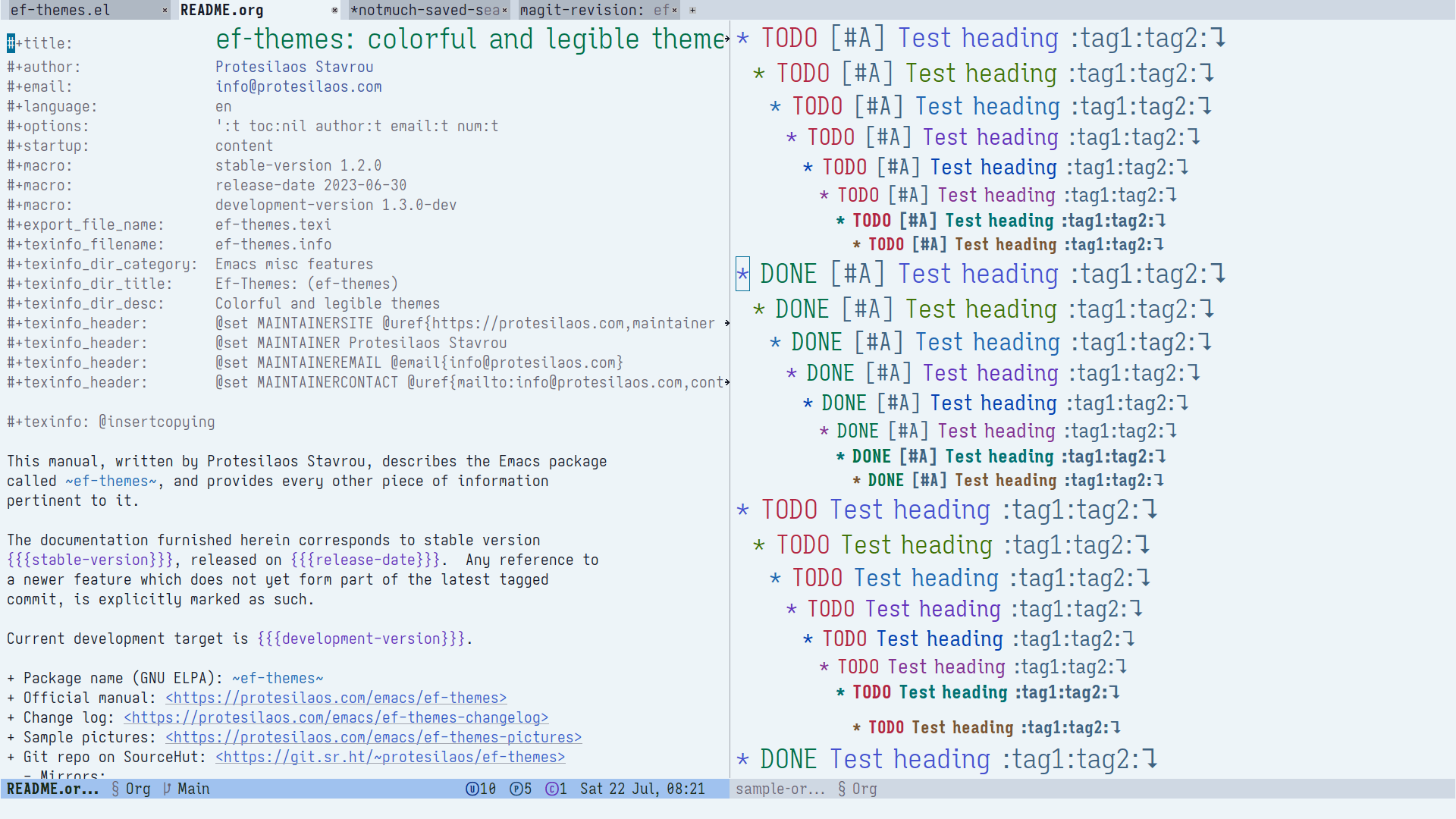Image resolution: width=1456 pixels, height=819 pixels.
Task: Click the Main git branch indicator
Action: tap(187, 789)
